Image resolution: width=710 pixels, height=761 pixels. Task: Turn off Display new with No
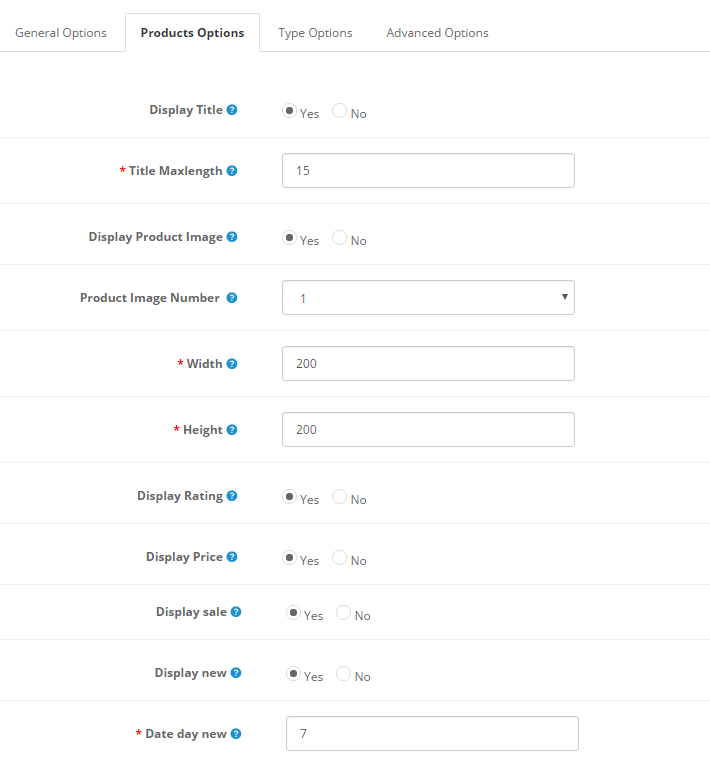(344, 674)
